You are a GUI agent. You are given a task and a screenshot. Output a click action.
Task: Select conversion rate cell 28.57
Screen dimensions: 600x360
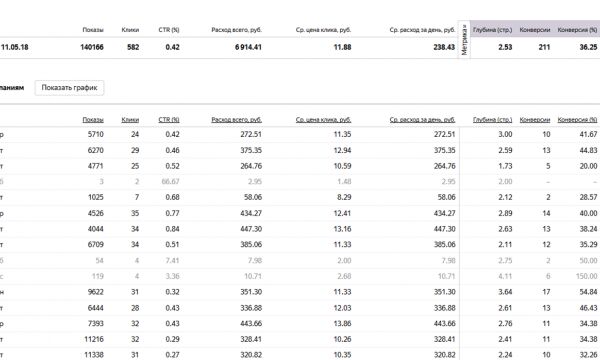589,197
